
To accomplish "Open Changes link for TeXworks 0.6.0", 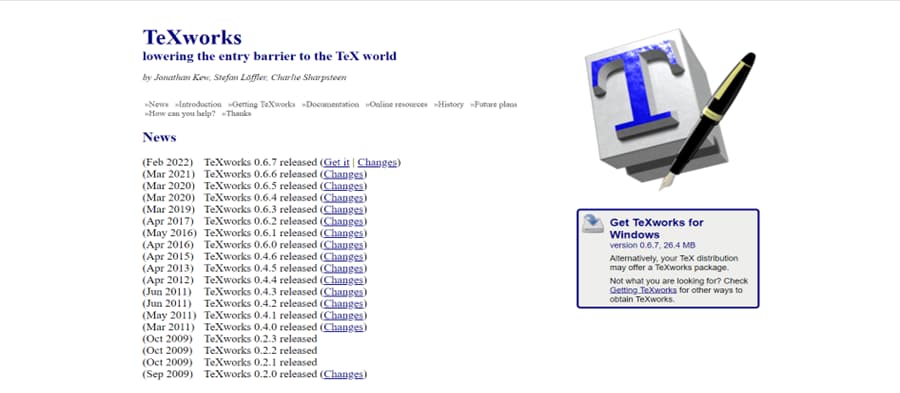I will pos(343,244).
